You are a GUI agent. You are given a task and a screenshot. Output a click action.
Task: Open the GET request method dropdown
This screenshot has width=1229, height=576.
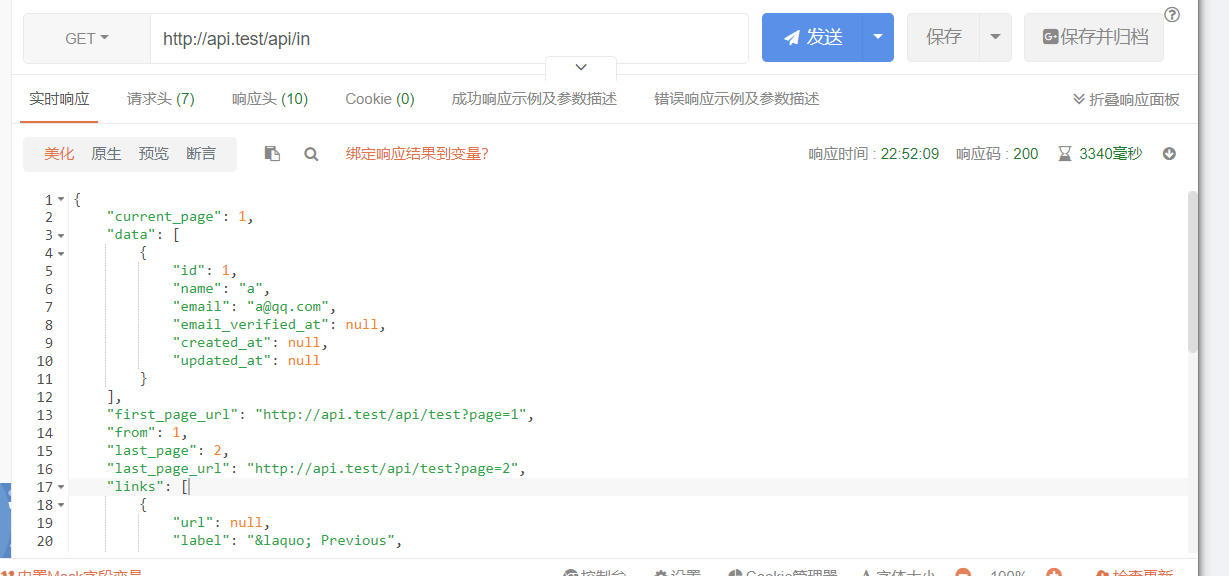(87, 38)
